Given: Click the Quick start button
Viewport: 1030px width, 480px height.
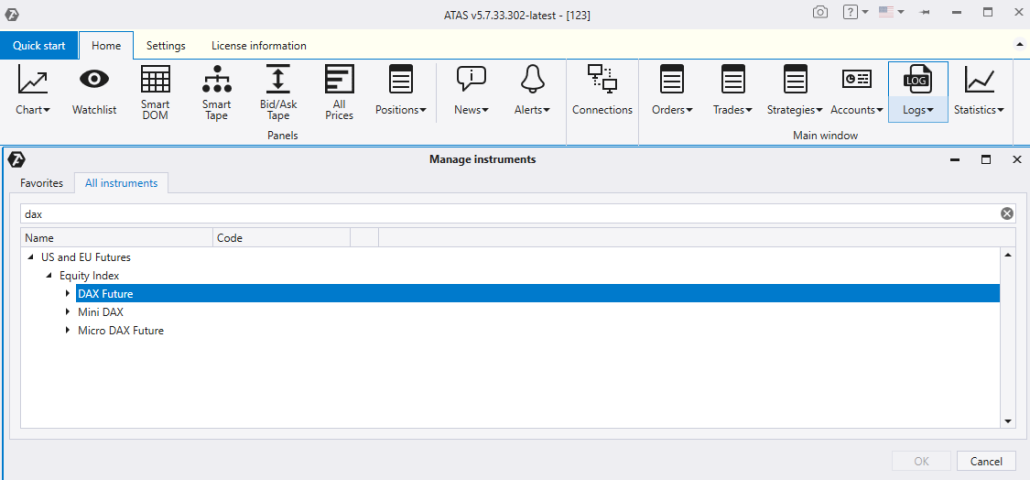Looking at the screenshot, I should (x=40, y=46).
